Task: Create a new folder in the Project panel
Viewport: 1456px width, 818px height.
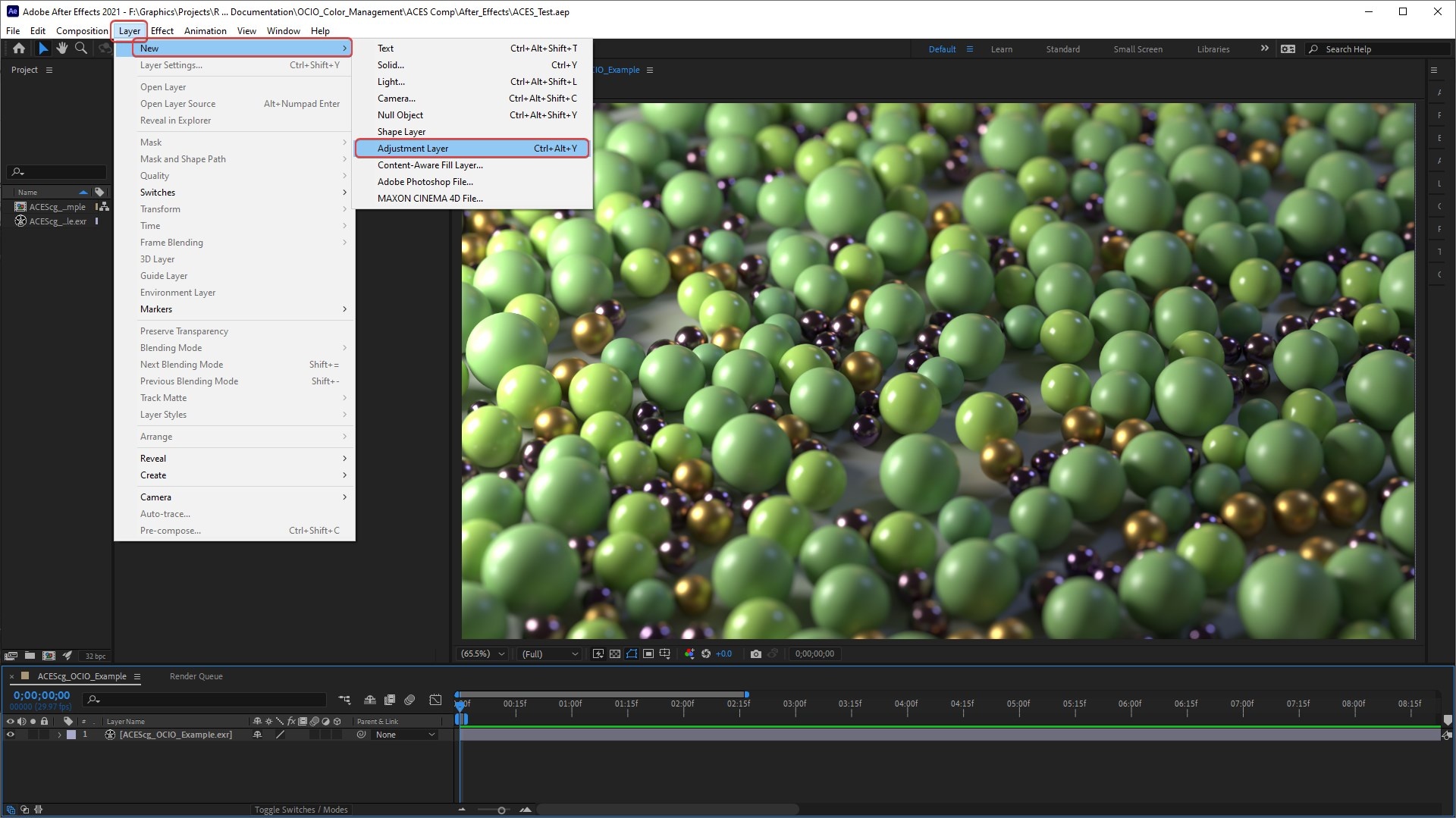Action: coord(30,656)
